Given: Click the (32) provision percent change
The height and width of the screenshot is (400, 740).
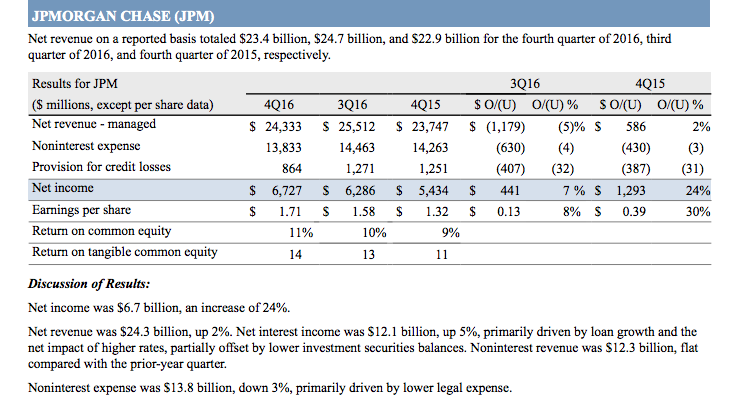Looking at the screenshot, I should 563,169.
